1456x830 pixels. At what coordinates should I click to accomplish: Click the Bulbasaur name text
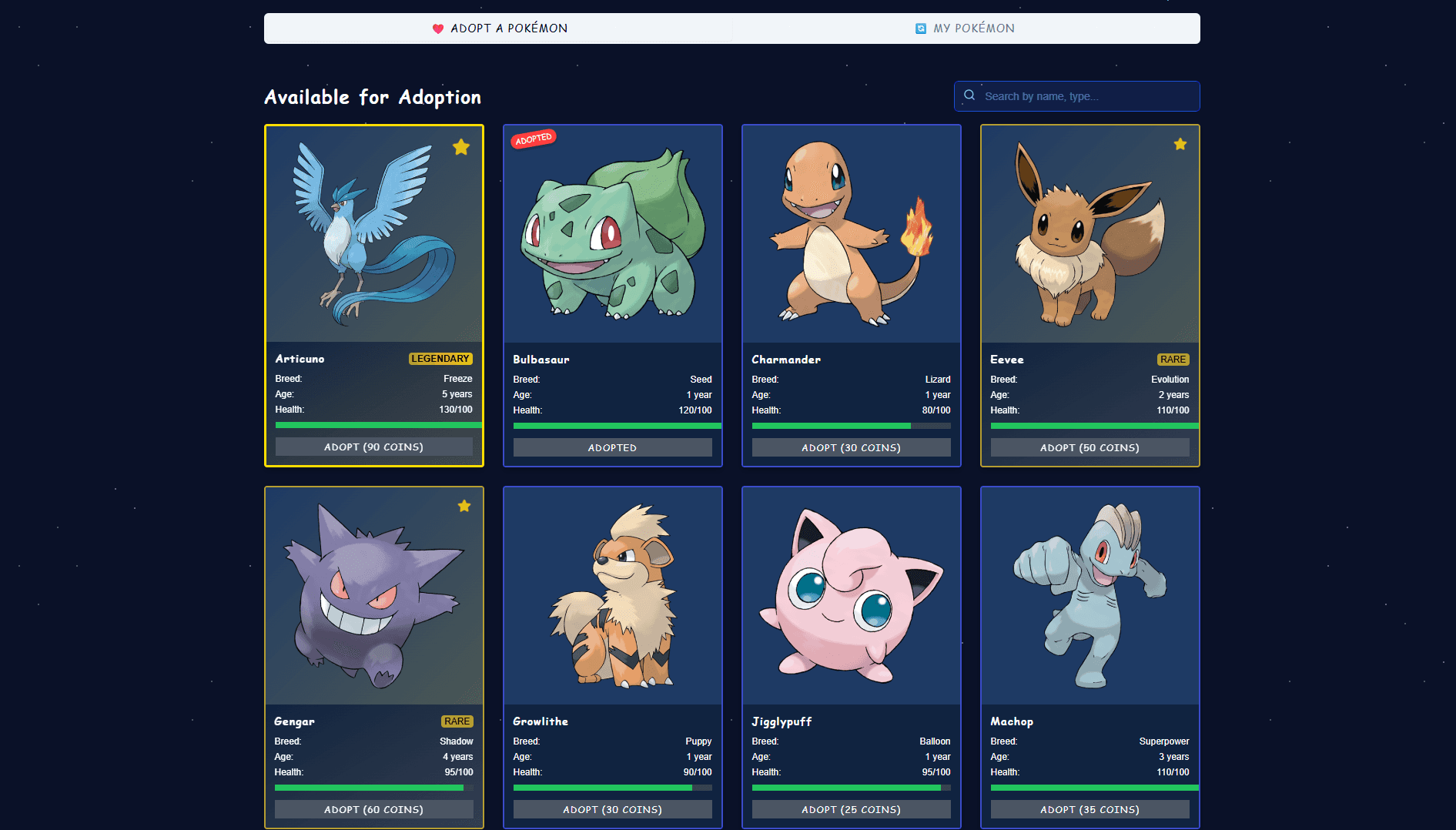pos(541,360)
